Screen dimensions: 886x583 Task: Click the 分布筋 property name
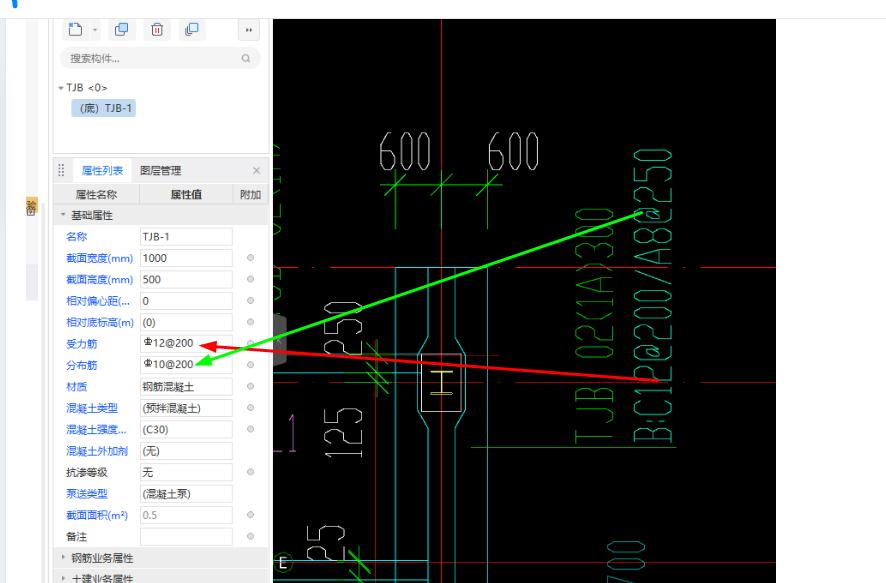pyautogui.click(x=81, y=365)
